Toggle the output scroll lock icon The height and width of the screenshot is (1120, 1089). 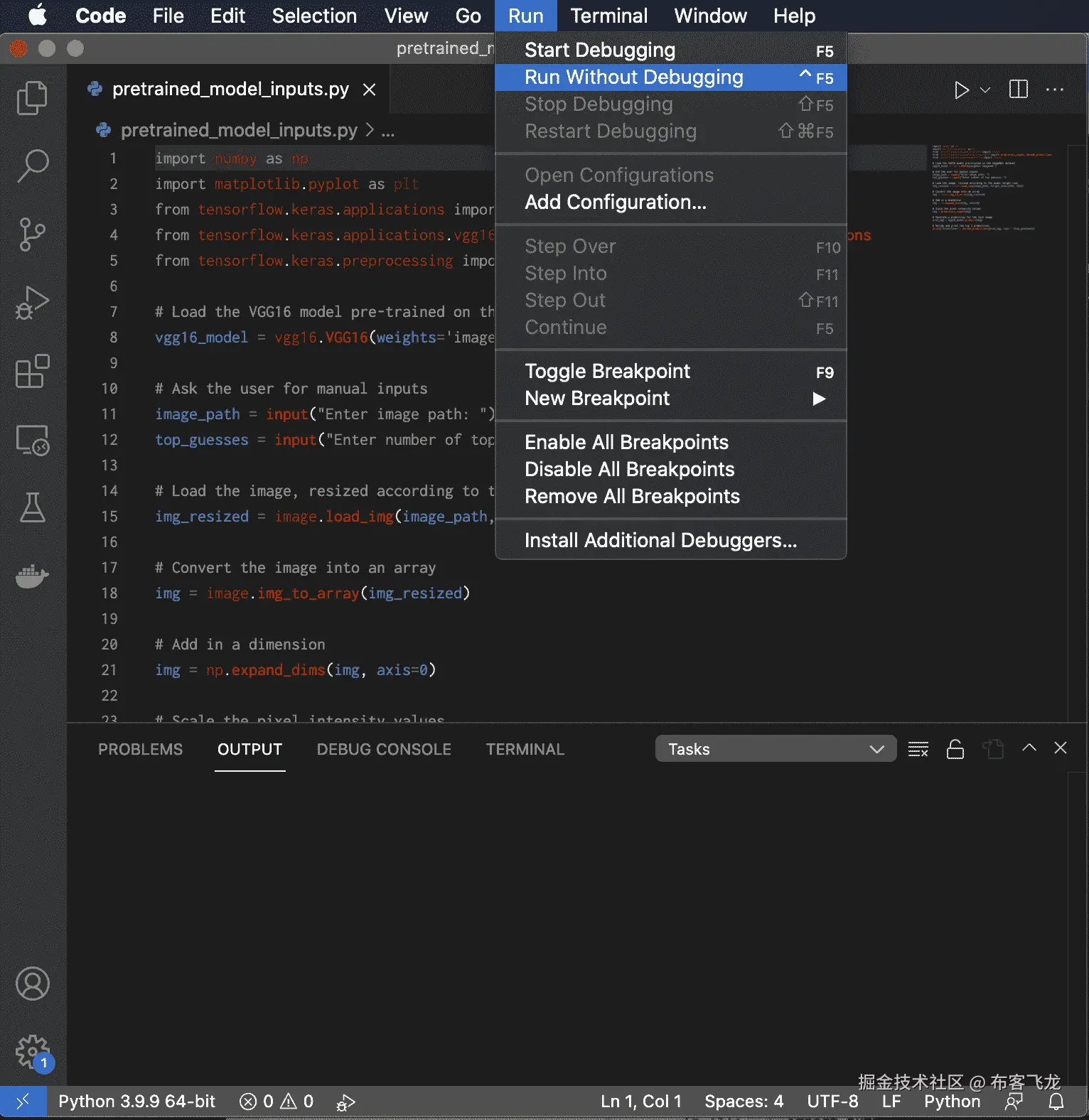(955, 749)
